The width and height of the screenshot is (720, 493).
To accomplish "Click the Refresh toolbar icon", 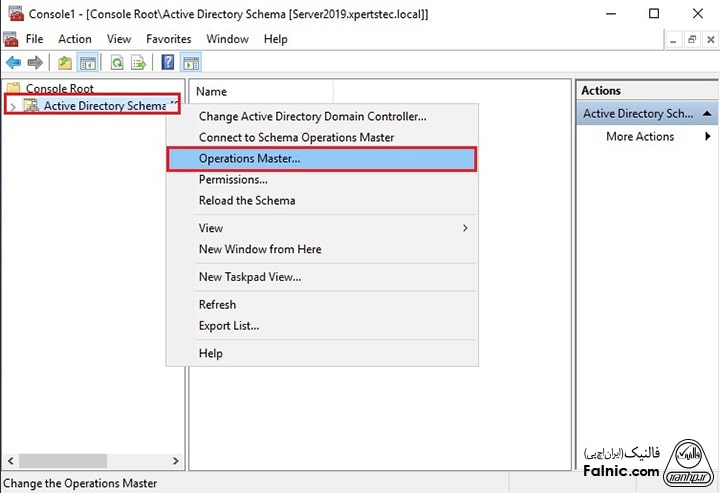I will 117,63.
